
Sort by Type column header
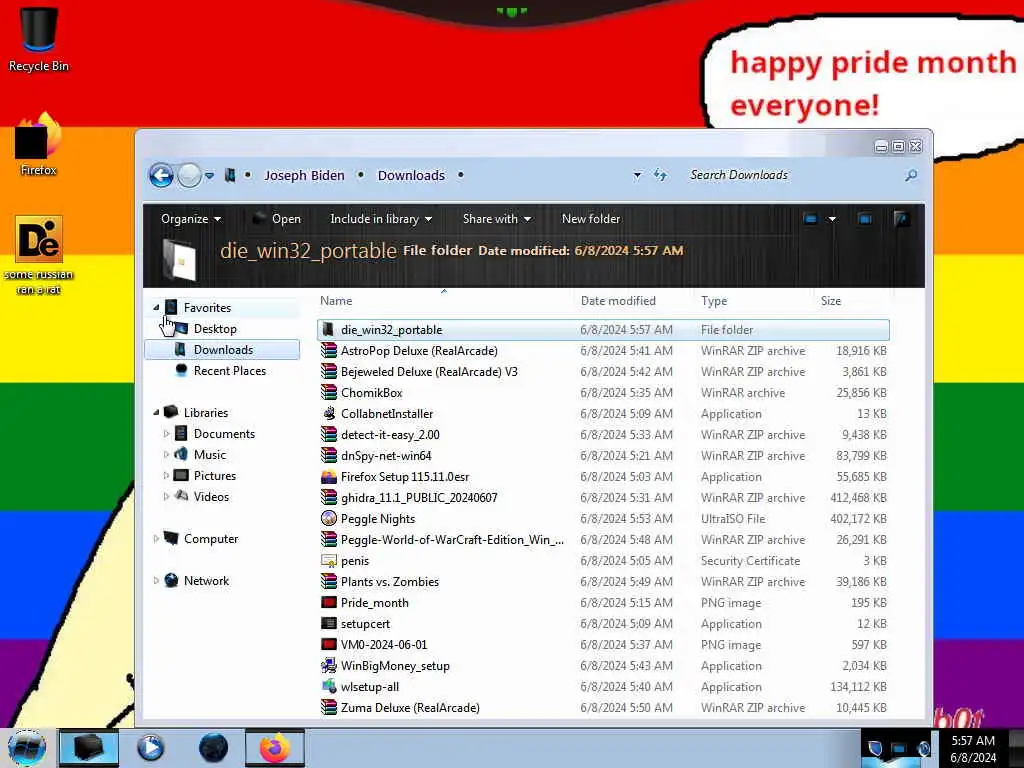tap(714, 300)
